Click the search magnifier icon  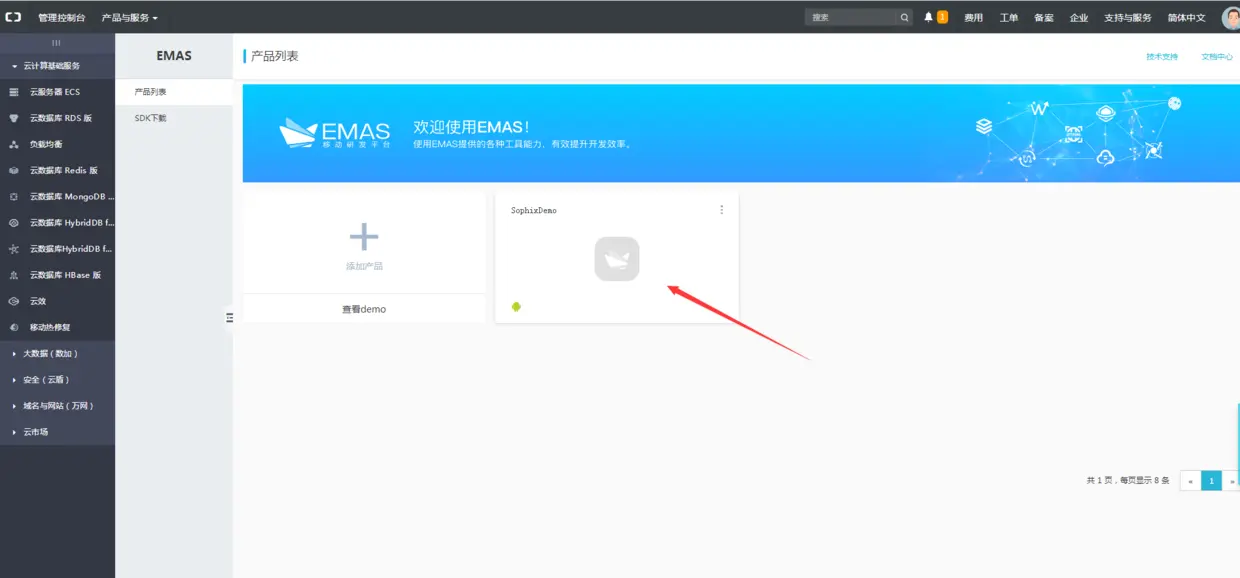904,17
